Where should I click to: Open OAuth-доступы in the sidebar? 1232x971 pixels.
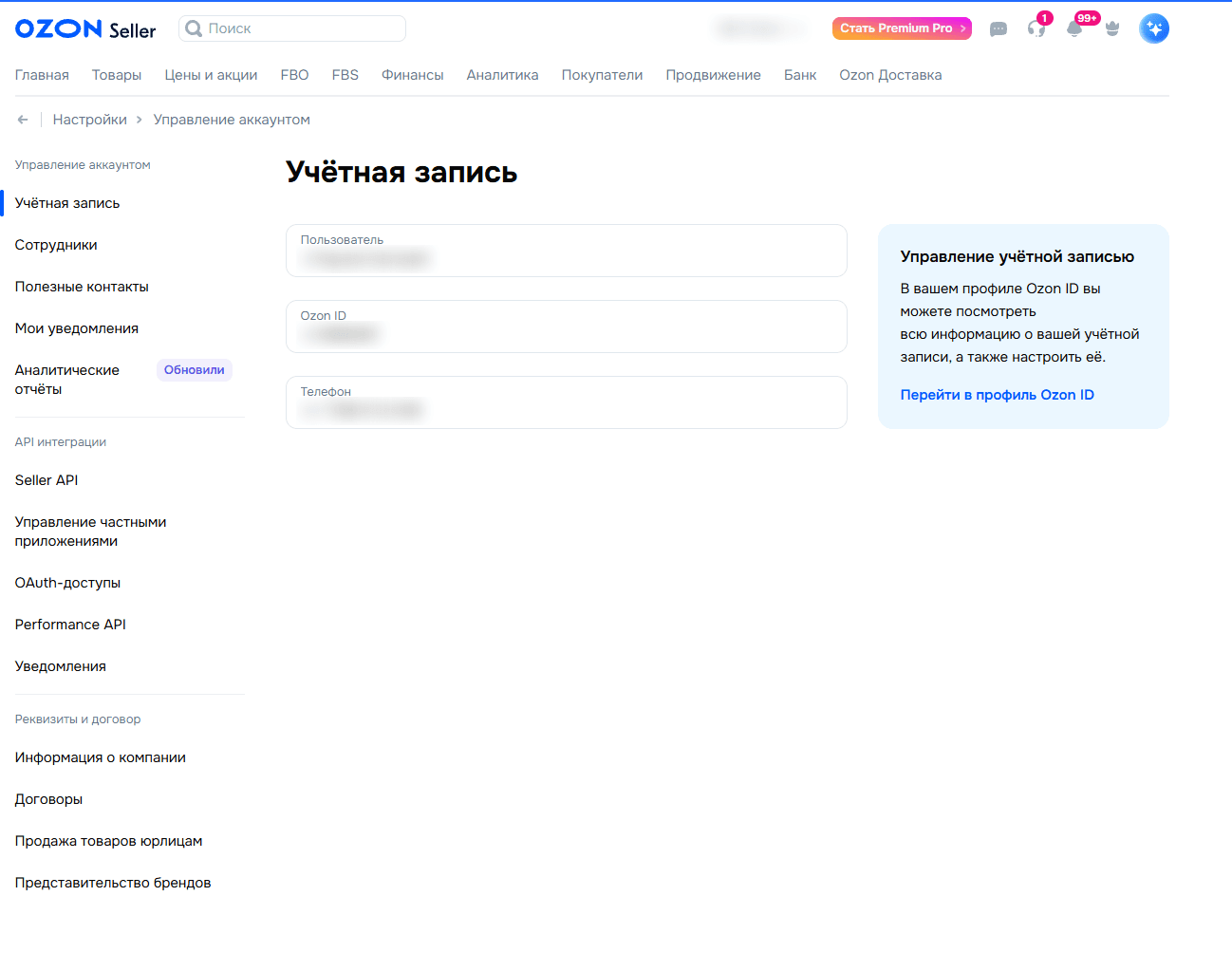coord(67,583)
